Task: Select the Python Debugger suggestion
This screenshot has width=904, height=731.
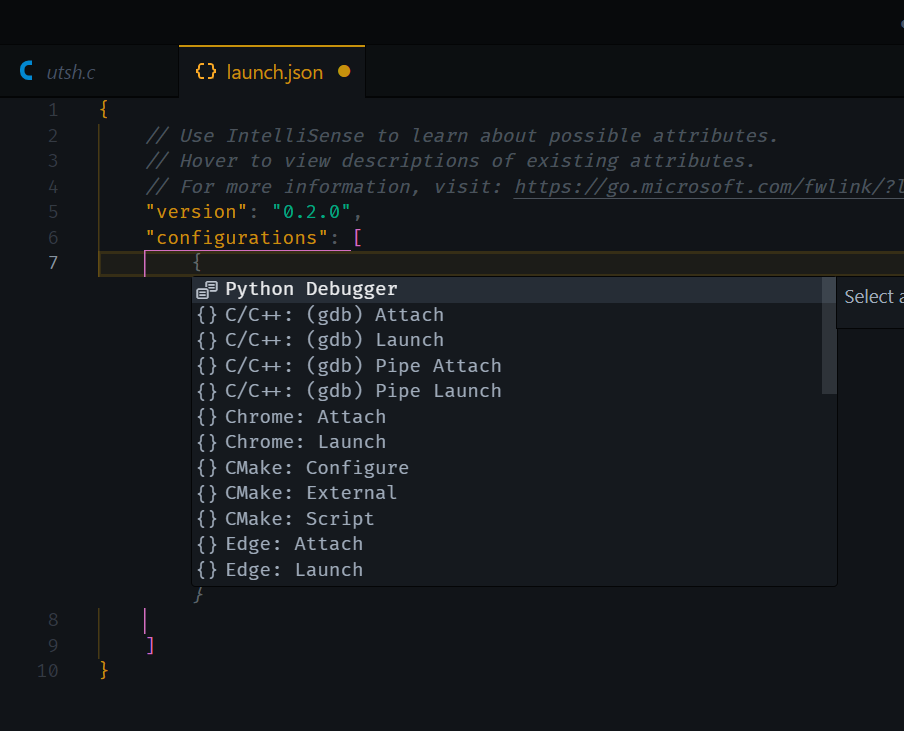Action: [x=311, y=289]
